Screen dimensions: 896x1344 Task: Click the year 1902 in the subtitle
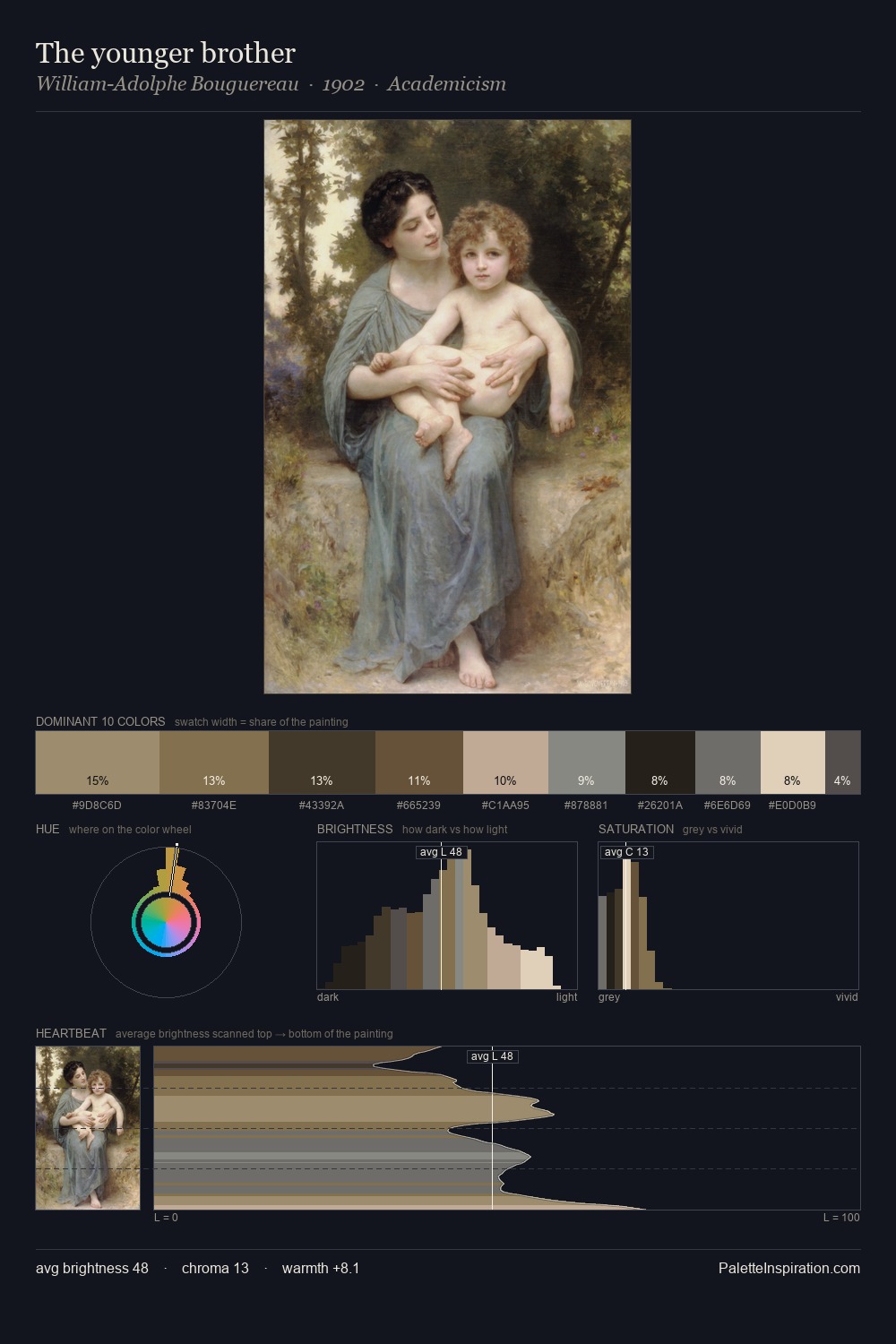[x=343, y=84]
